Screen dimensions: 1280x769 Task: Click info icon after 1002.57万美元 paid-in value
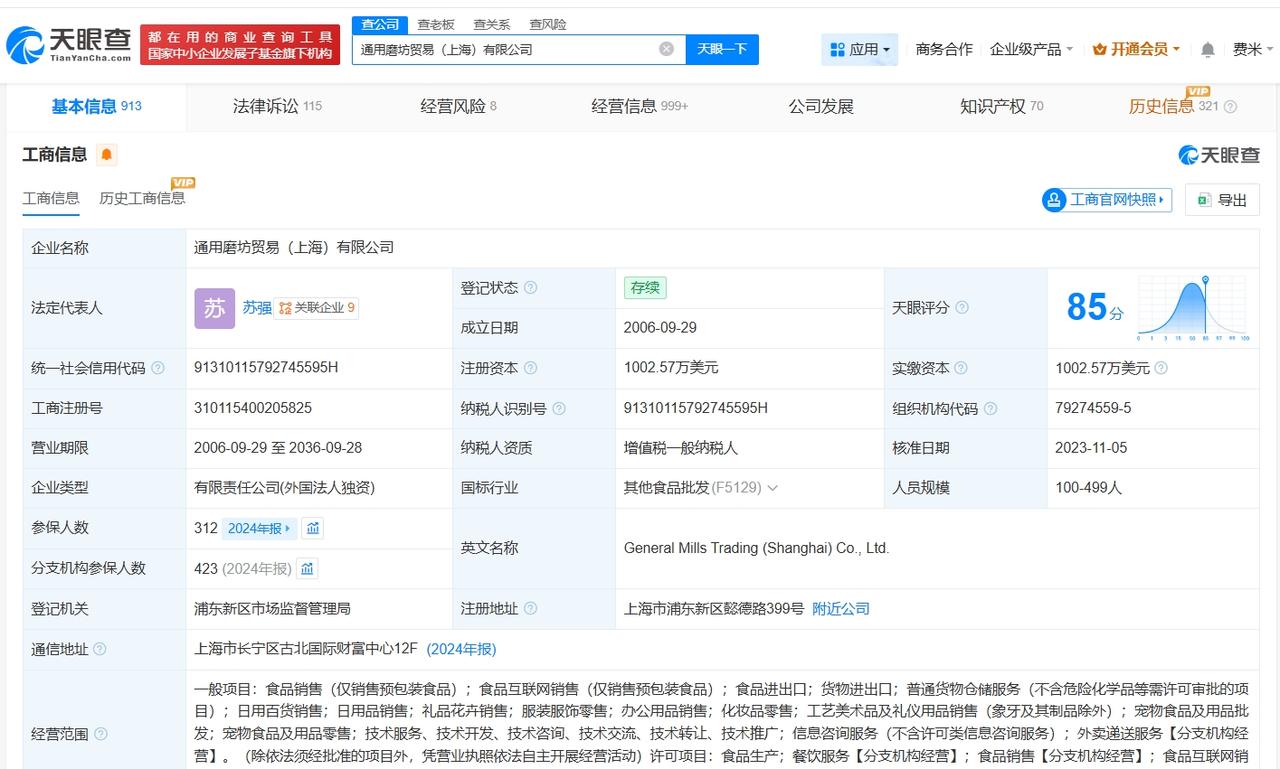pos(1161,368)
